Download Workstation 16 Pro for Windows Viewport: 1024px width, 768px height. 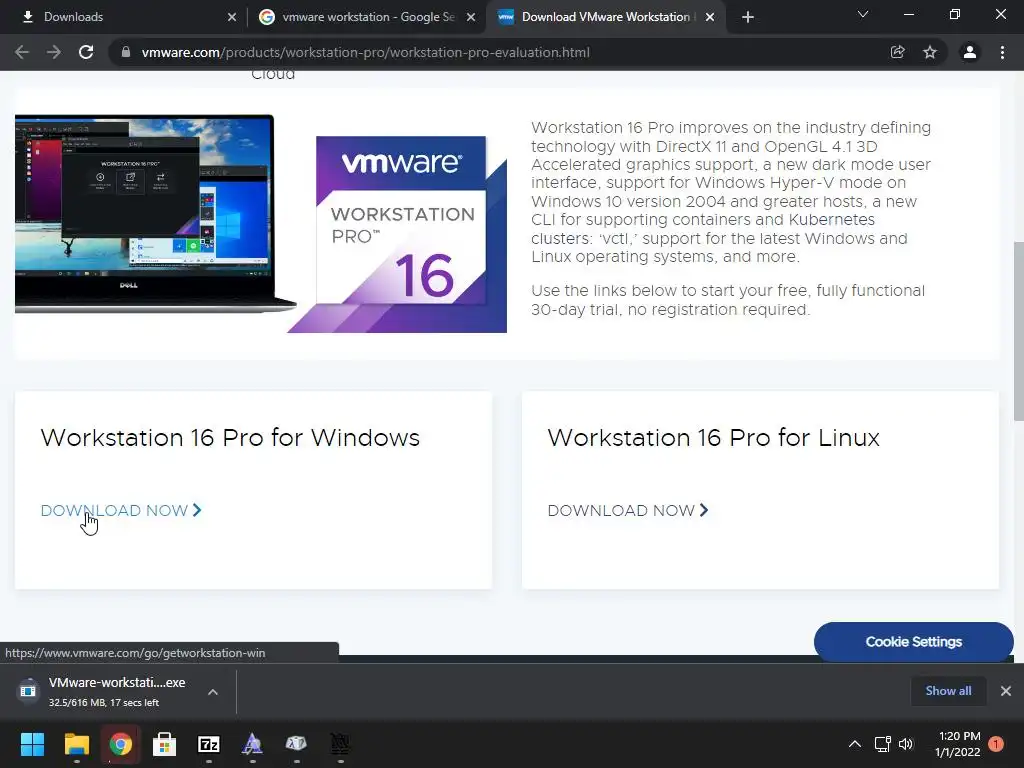click(x=121, y=510)
